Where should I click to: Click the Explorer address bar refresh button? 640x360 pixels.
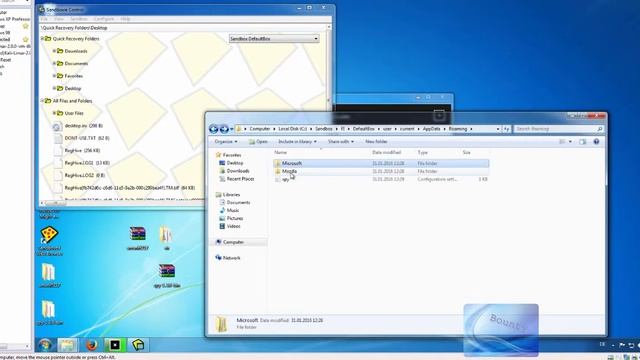click(506, 129)
